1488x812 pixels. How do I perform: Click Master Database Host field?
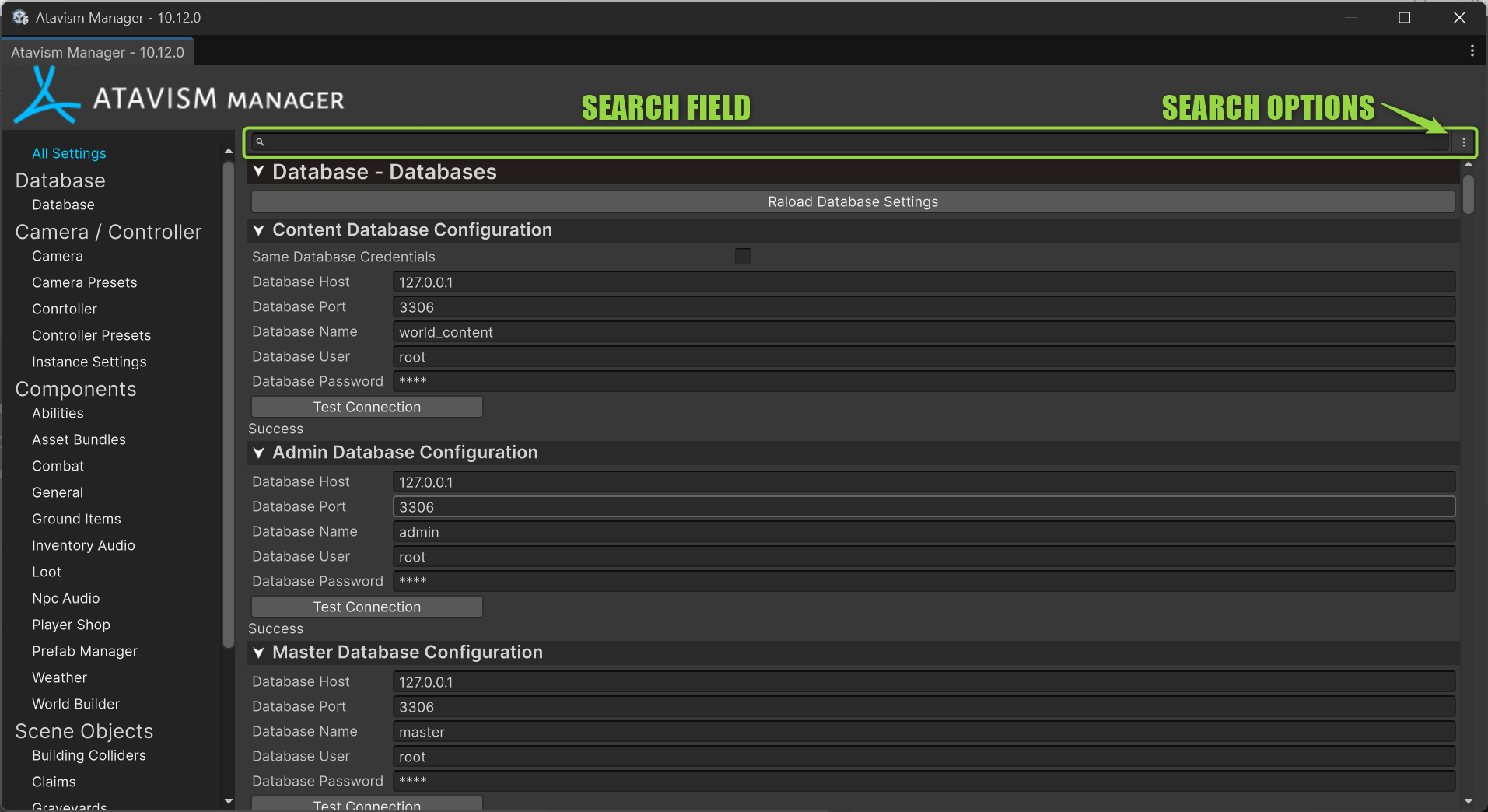tap(924, 681)
